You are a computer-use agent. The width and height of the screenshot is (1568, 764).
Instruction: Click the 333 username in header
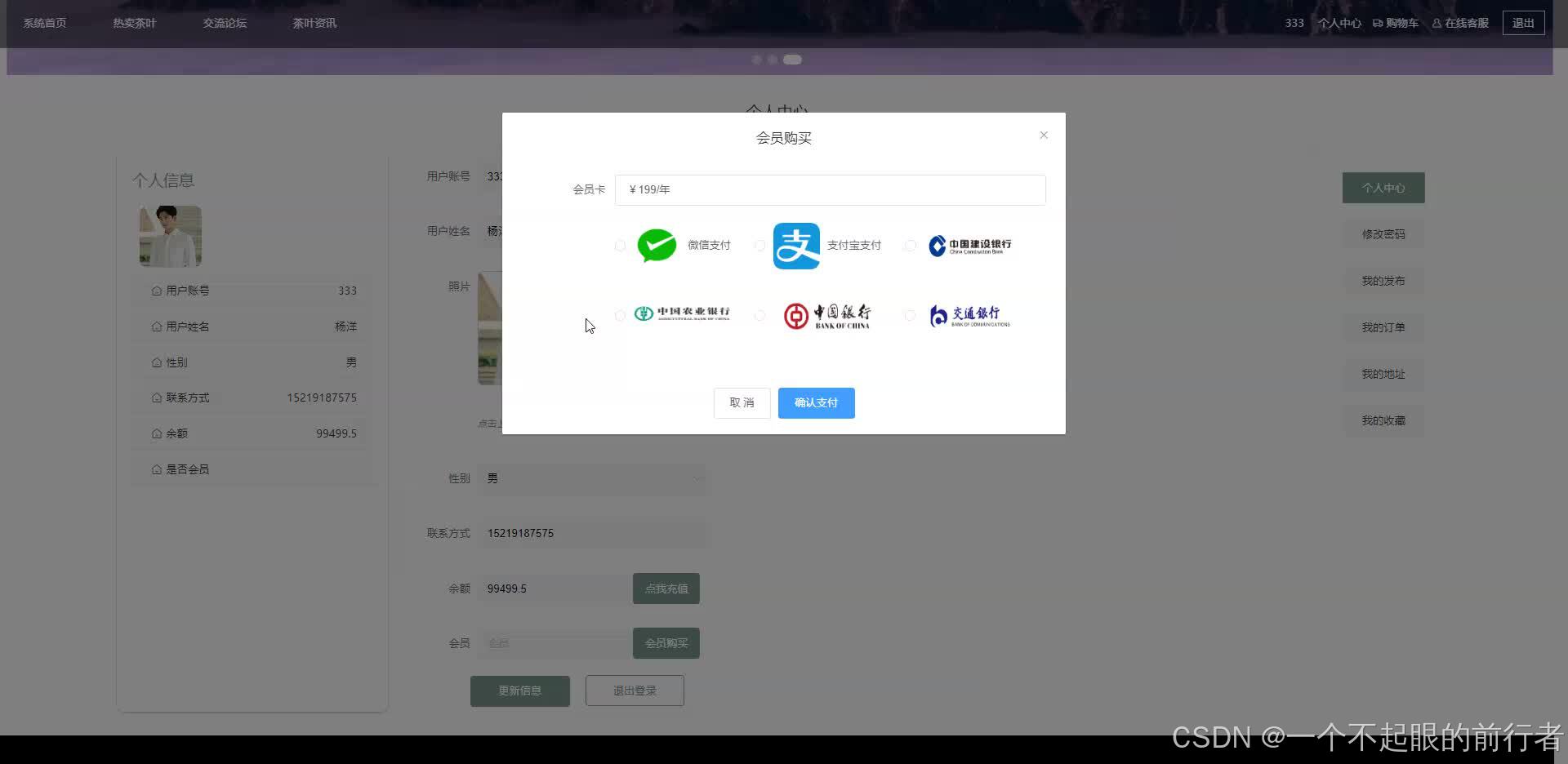(1294, 23)
